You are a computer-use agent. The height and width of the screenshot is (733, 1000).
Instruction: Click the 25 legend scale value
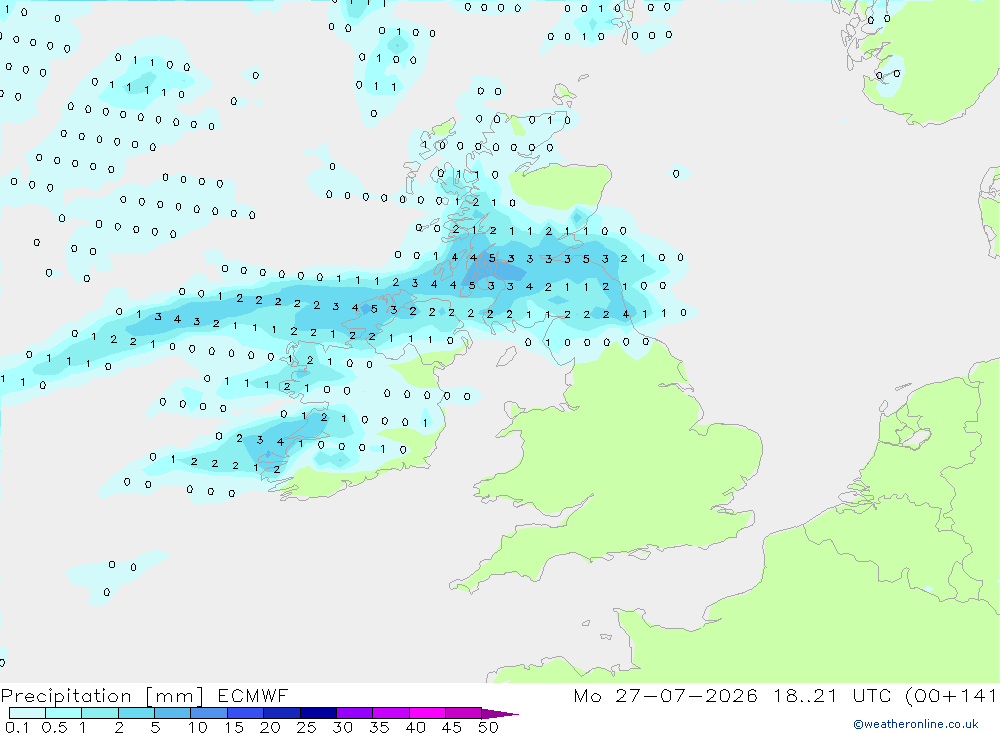click(307, 727)
